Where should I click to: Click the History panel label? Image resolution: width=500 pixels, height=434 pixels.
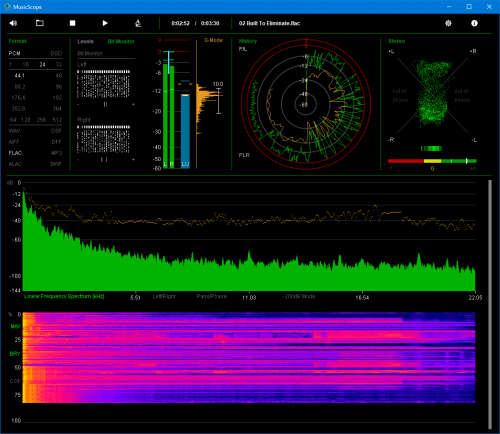(248, 41)
